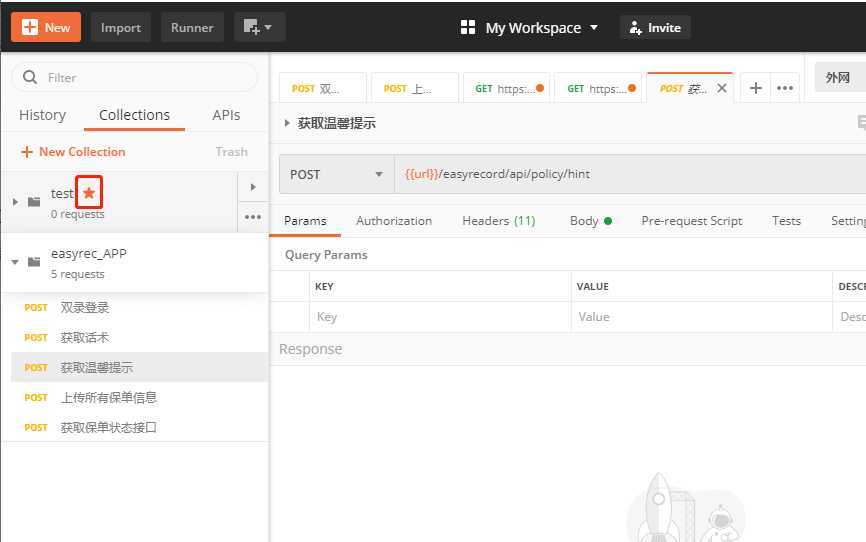Select the test collection folder icon
Screen dimensions: 866x542
tap(34, 202)
